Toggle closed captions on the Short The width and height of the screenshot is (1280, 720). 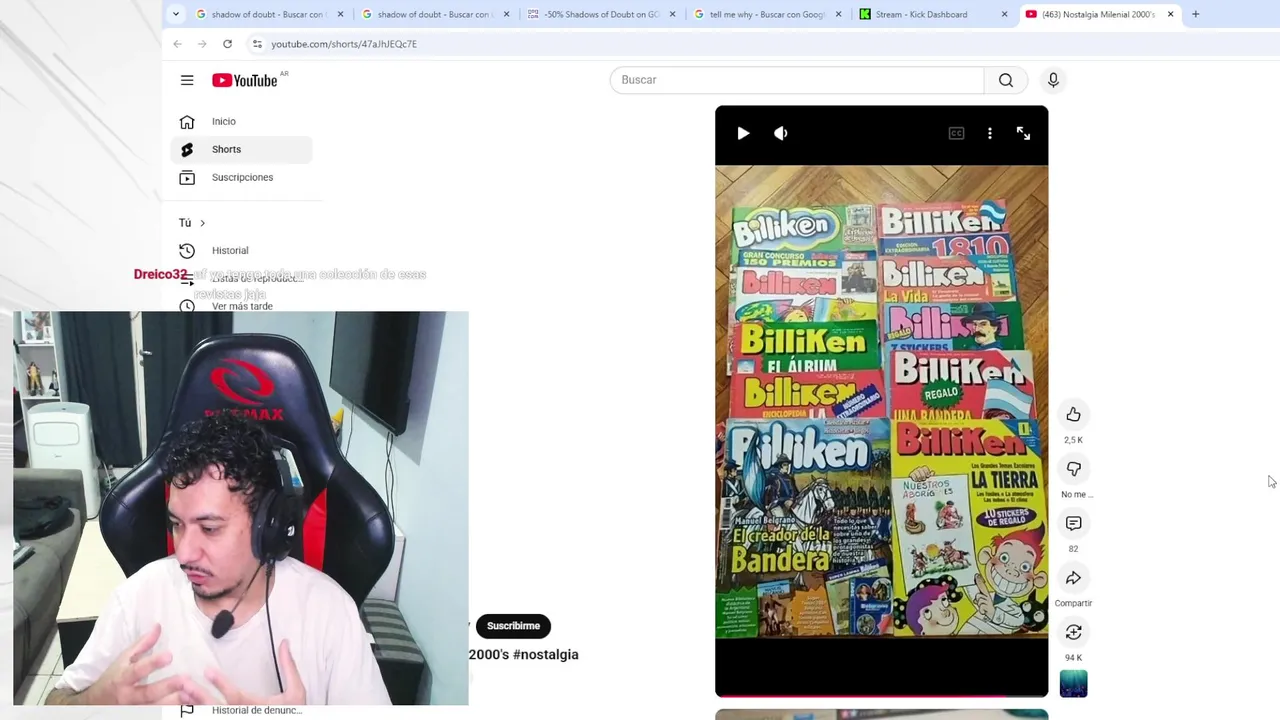coord(956,133)
